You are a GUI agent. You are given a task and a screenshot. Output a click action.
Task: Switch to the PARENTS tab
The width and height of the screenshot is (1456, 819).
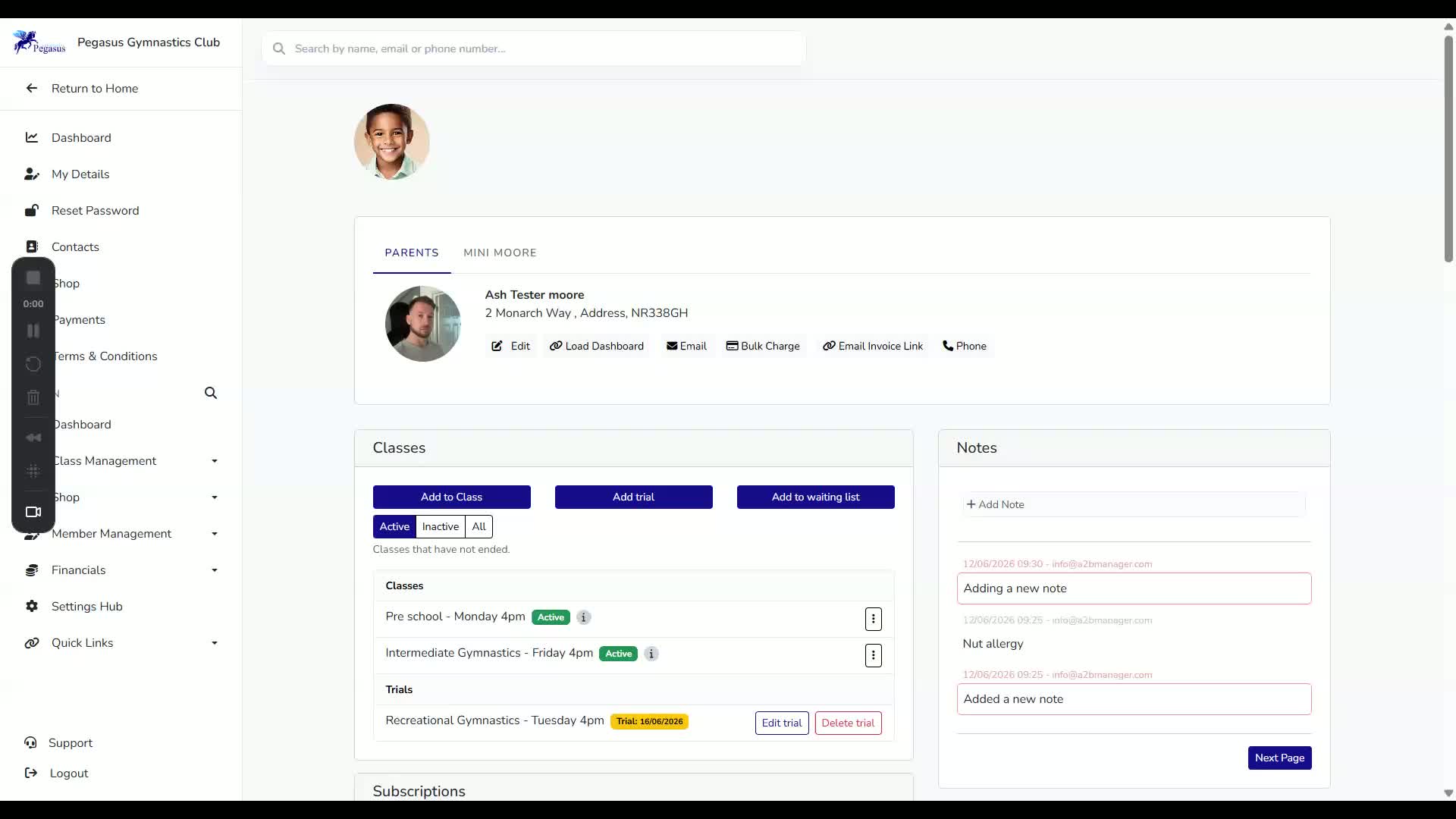(412, 253)
